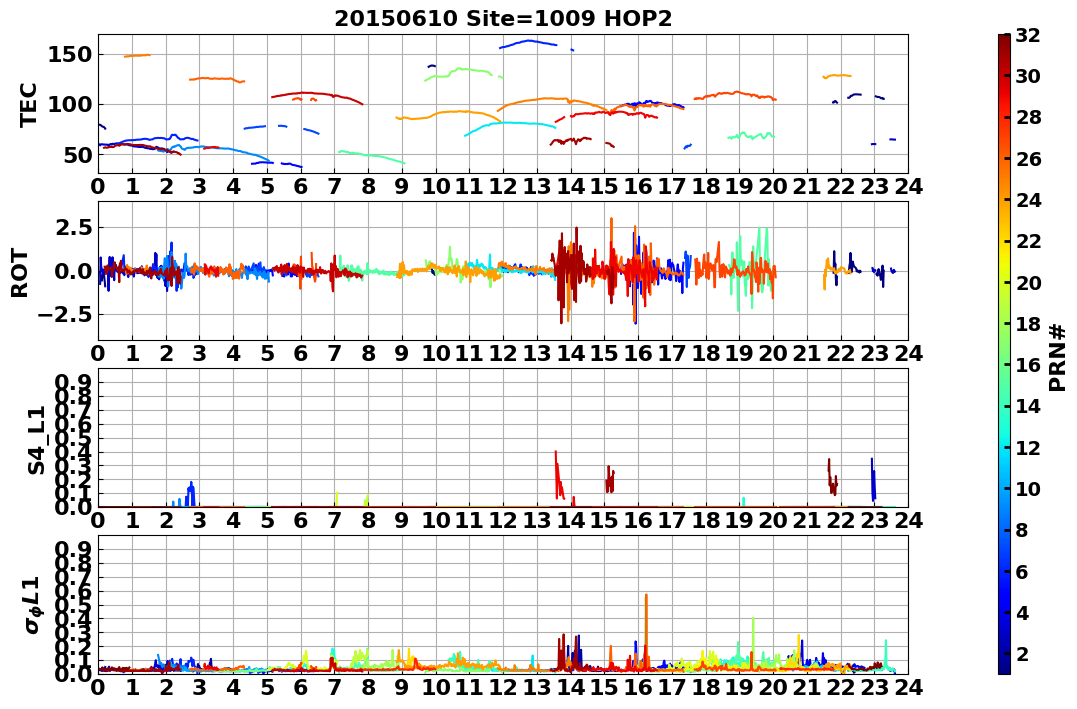Click the PRN# colorbar label

click(x=1057, y=358)
